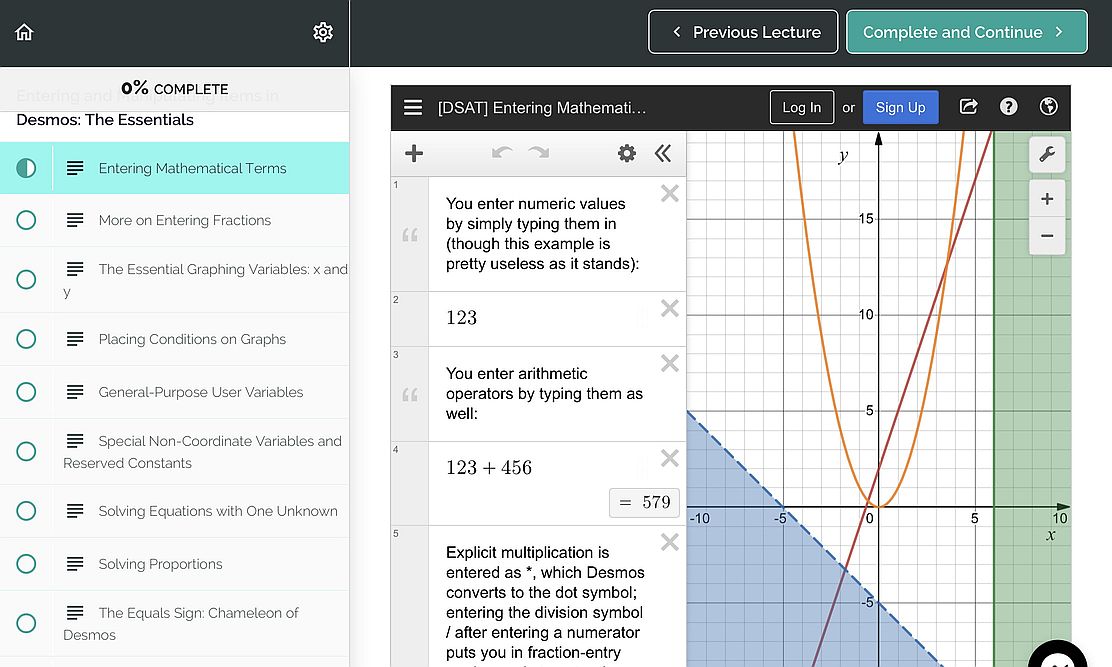Image resolution: width=1112 pixels, height=667 pixels.
Task: Click the 123 expression field
Action: coord(557,318)
